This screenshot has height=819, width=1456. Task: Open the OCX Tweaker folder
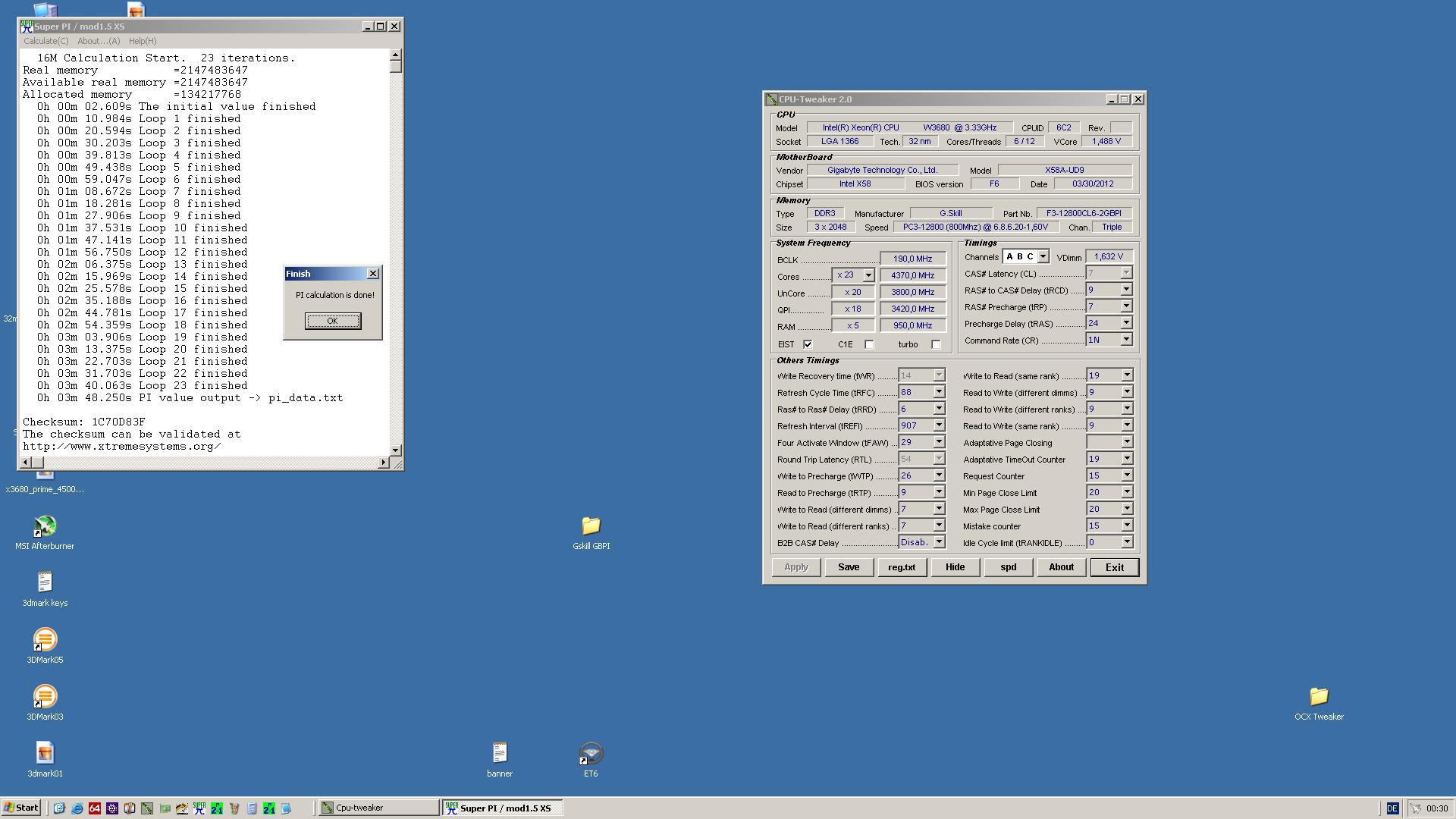[1319, 703]
